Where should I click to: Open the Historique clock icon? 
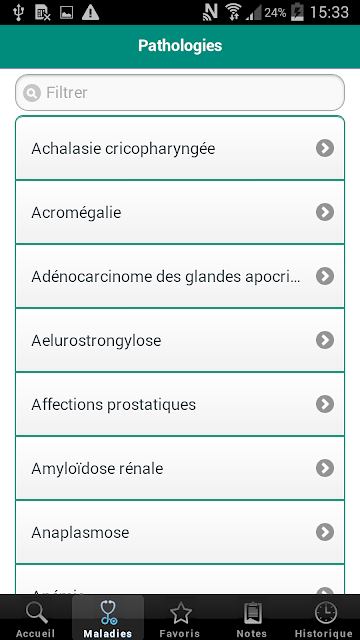coord(325,613)
